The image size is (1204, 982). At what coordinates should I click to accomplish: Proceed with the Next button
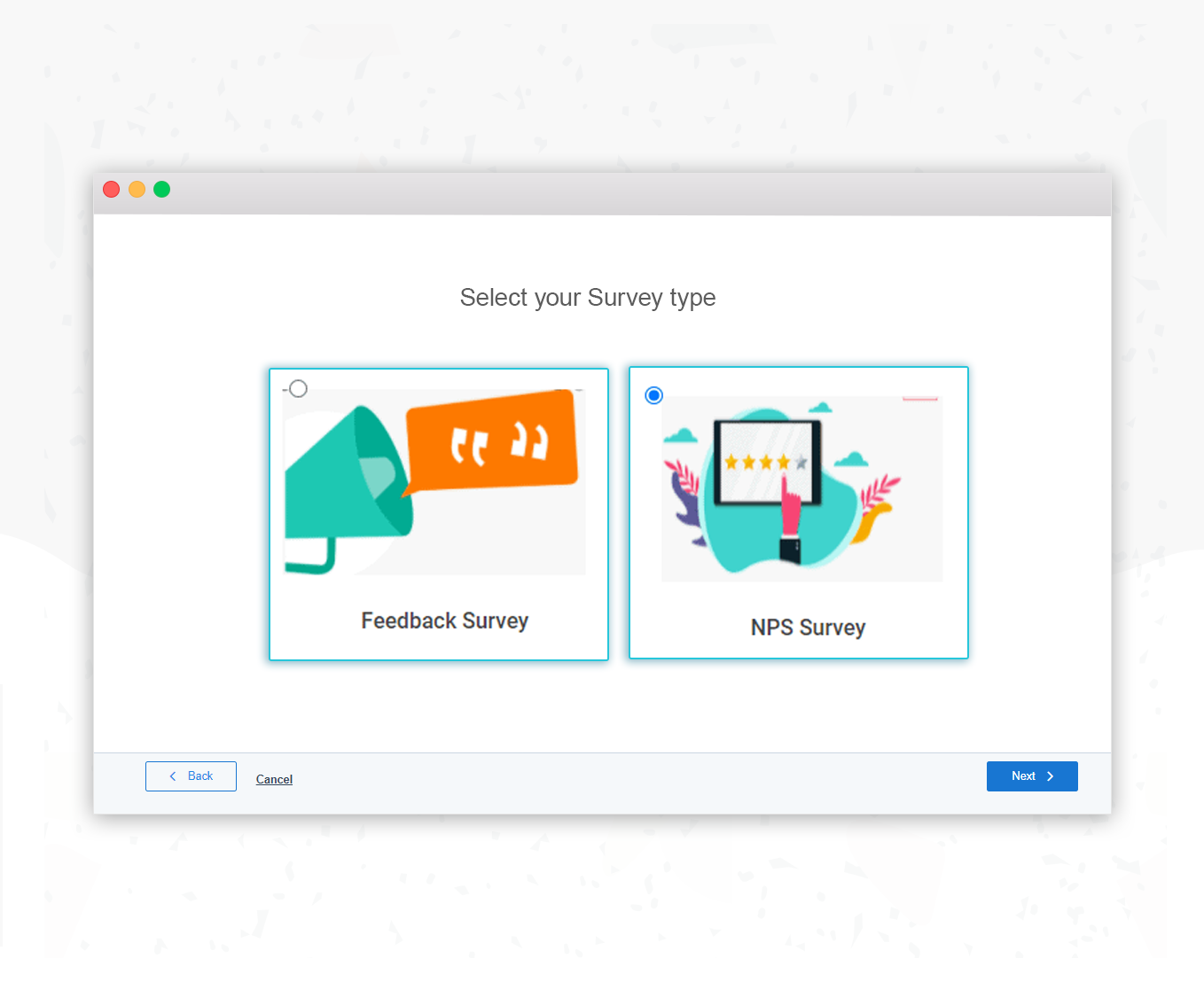click(x=1032, y=776)
